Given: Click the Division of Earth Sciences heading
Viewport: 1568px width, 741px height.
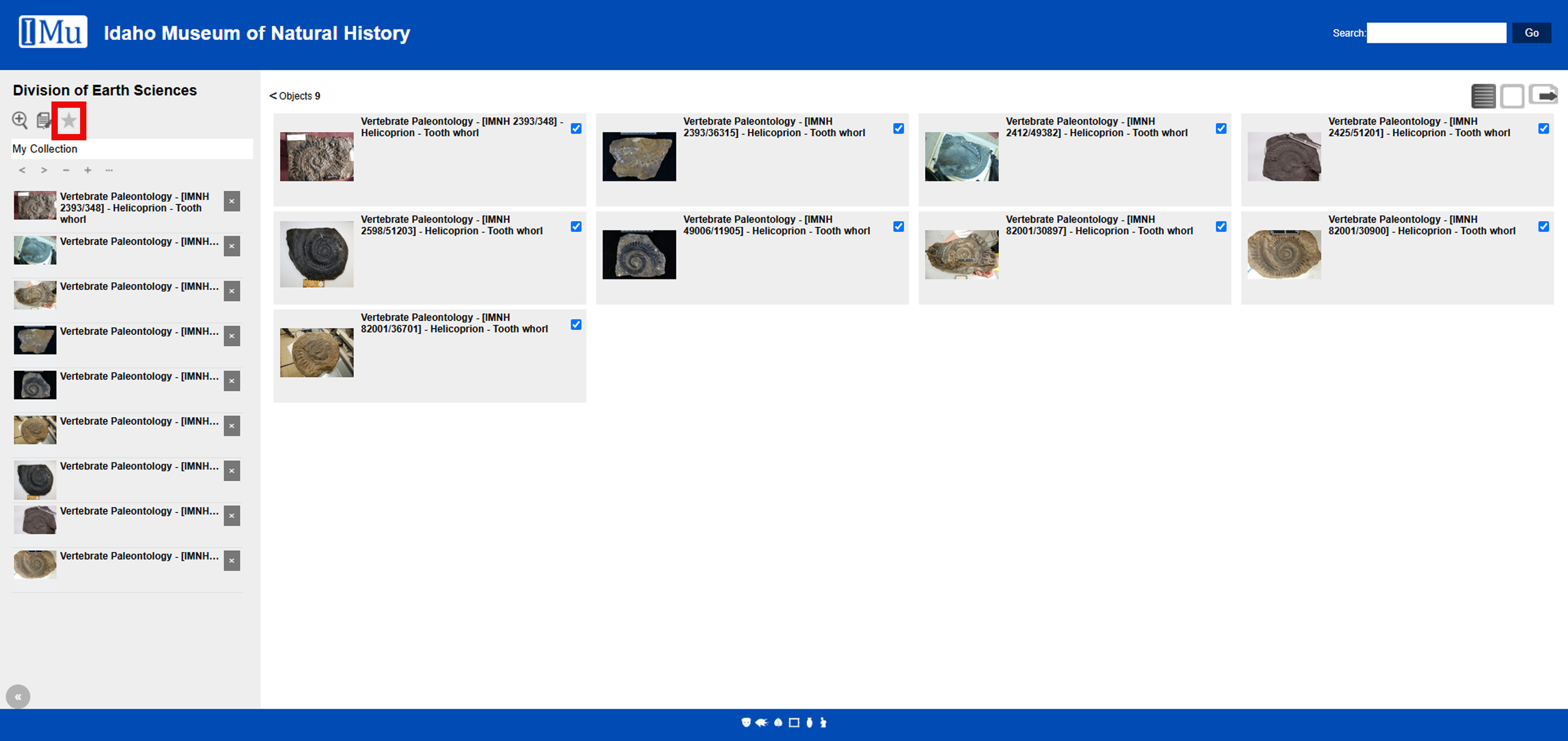Looking at the screenshot, I should pos(104,89).
